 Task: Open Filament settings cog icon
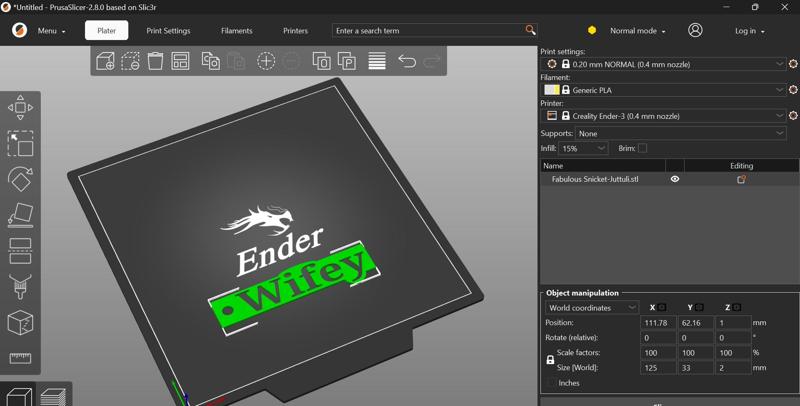[x=793, y=90]
